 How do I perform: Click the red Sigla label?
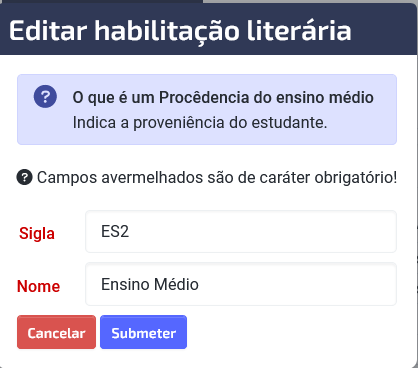[x=37, y=233]
